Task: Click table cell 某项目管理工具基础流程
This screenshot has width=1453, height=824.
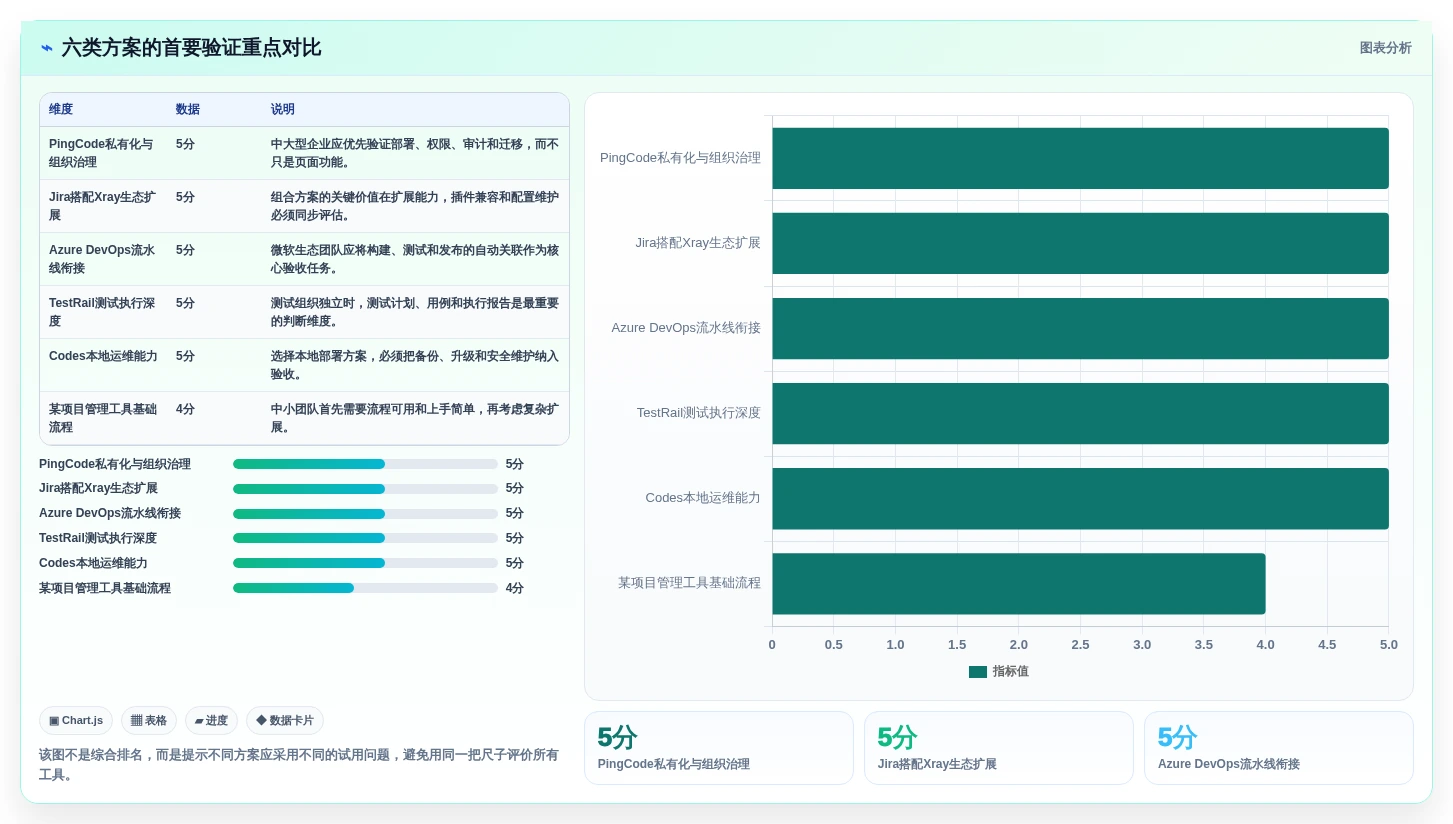Action: click(x=103, y=418)
